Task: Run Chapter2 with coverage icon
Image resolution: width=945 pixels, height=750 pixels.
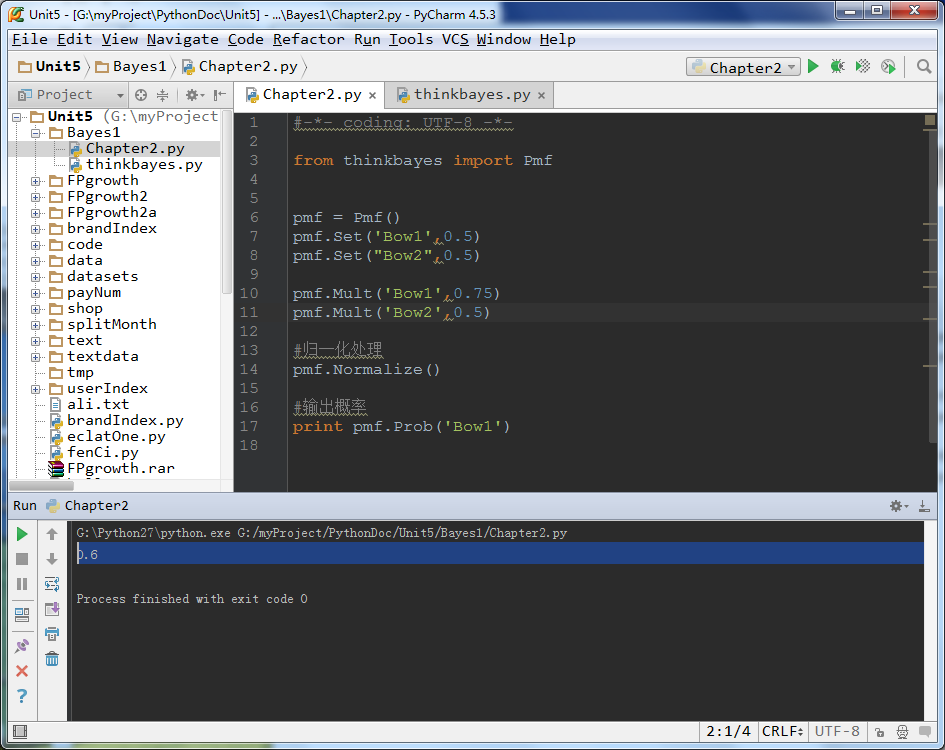Action: pyautogui.click(x=863, y=66)
